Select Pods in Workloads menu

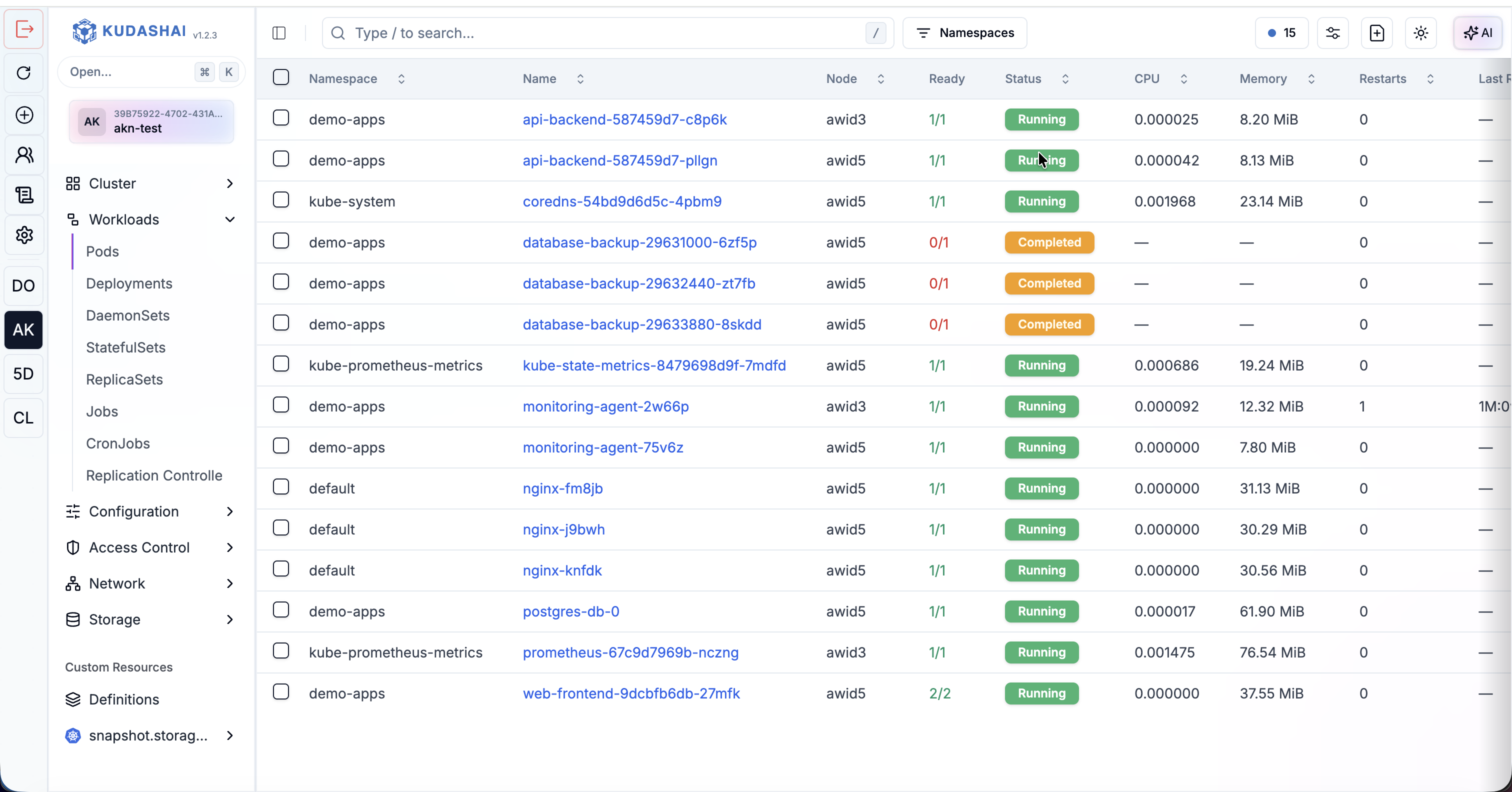coord(102,252)
